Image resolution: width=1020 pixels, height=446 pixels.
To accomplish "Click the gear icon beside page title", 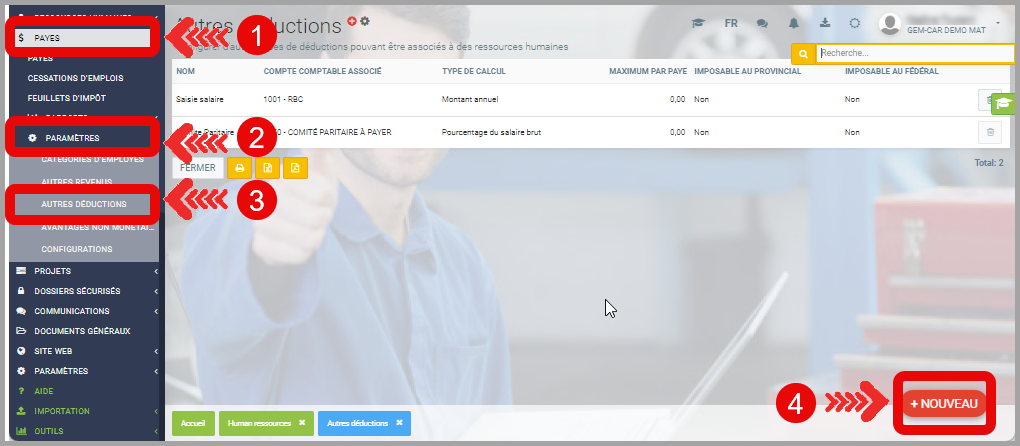I will click(365, 21).
